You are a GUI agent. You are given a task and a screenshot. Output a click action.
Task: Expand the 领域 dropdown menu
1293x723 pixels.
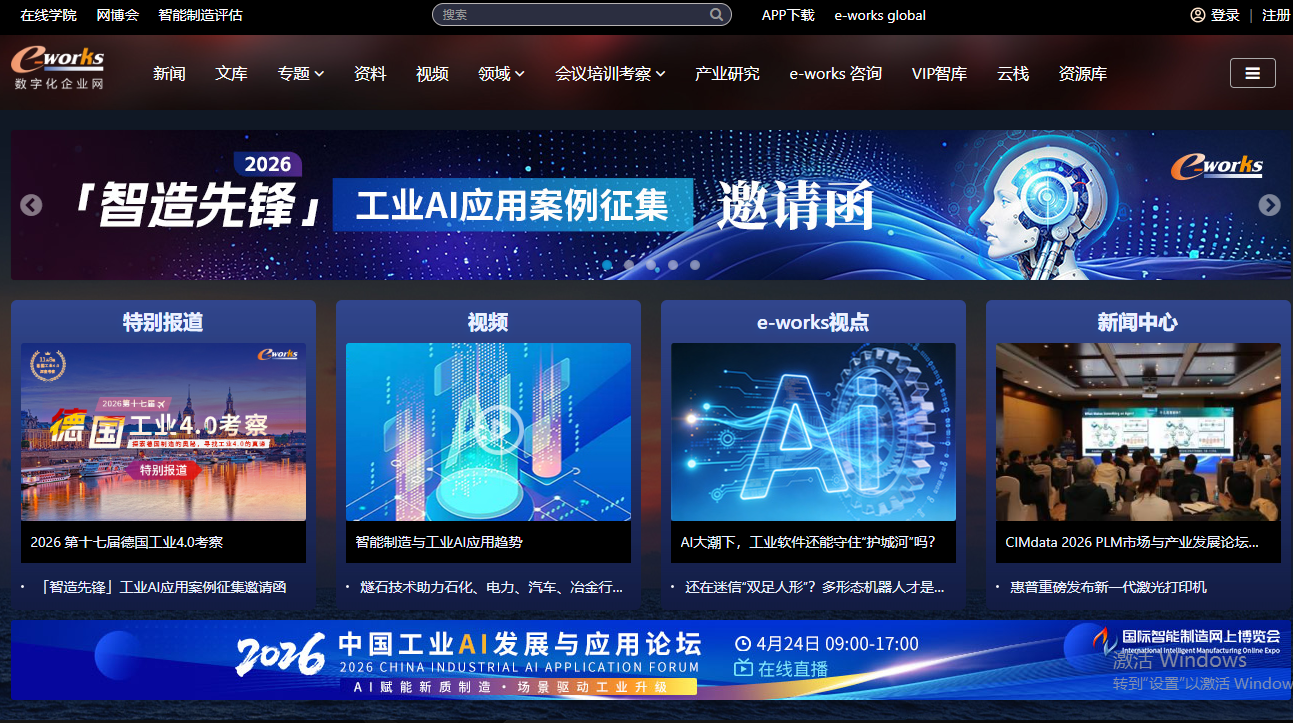click(x=501, y=74)
